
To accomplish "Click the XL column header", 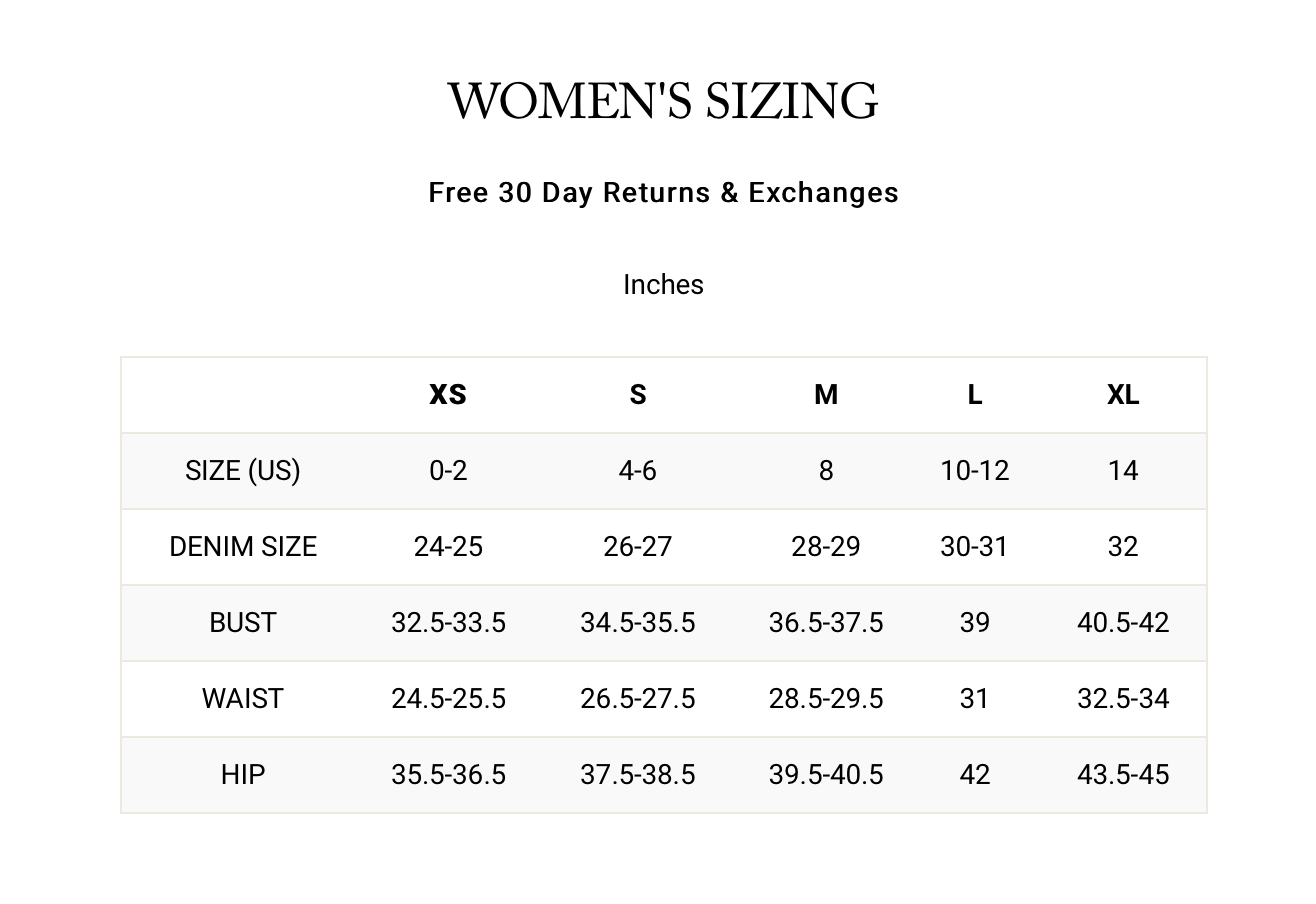I will [1123, 395].
